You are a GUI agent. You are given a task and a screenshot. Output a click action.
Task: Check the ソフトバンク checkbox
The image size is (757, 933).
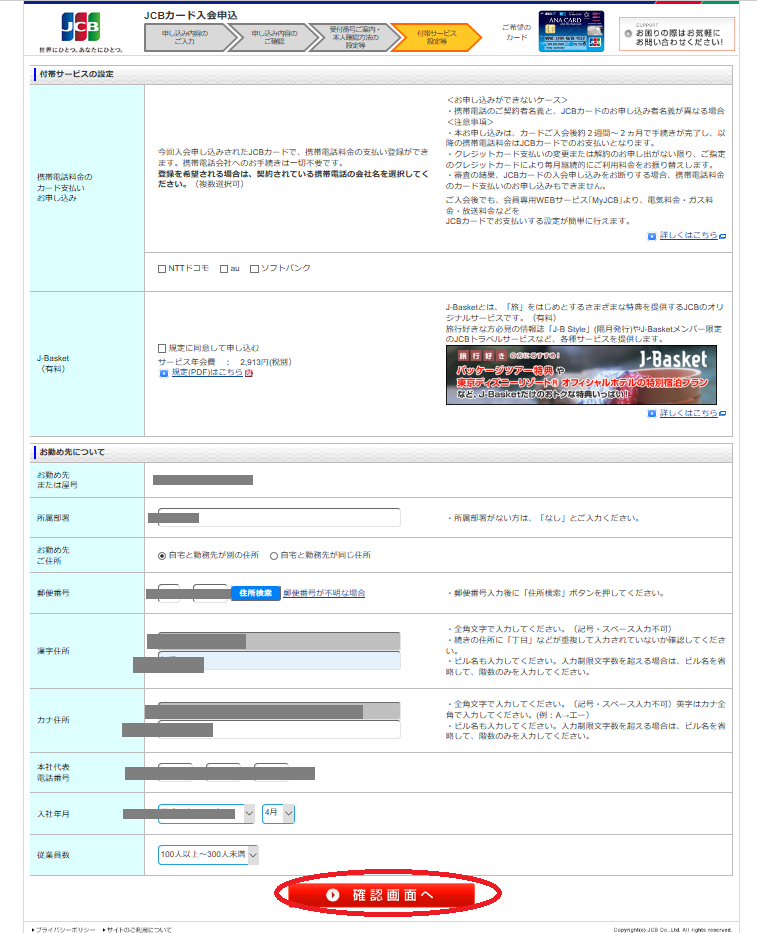(254, 269)
